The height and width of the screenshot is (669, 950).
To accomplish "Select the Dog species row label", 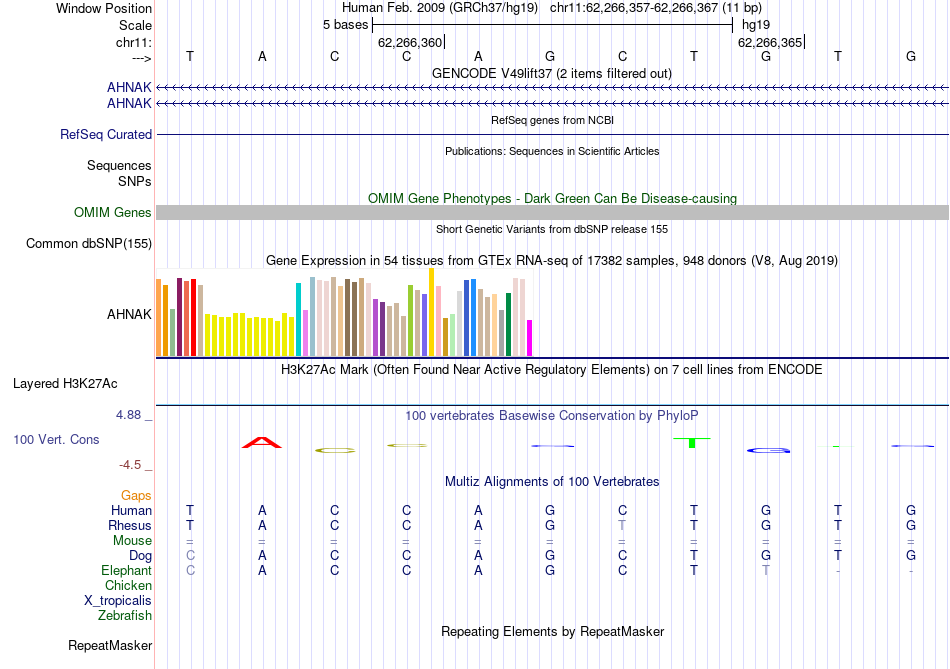I will pos(140,556).
